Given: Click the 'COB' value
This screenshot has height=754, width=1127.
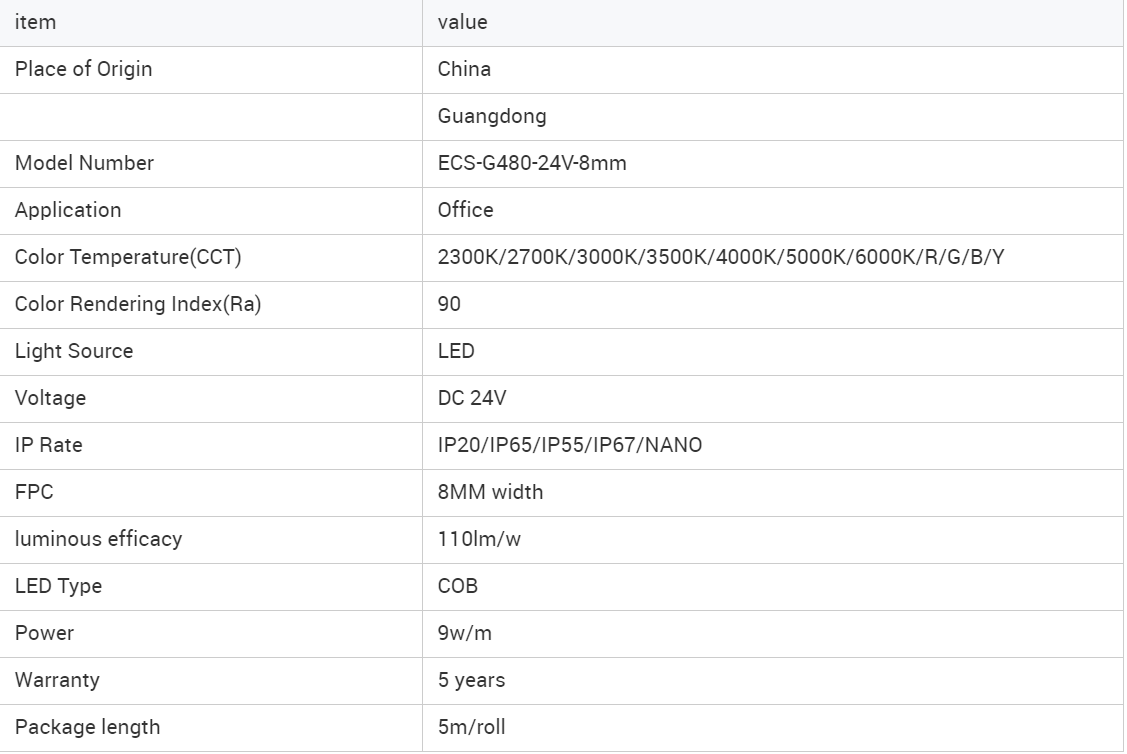Looking at the screenshot, I should click(x=458, y=586).
